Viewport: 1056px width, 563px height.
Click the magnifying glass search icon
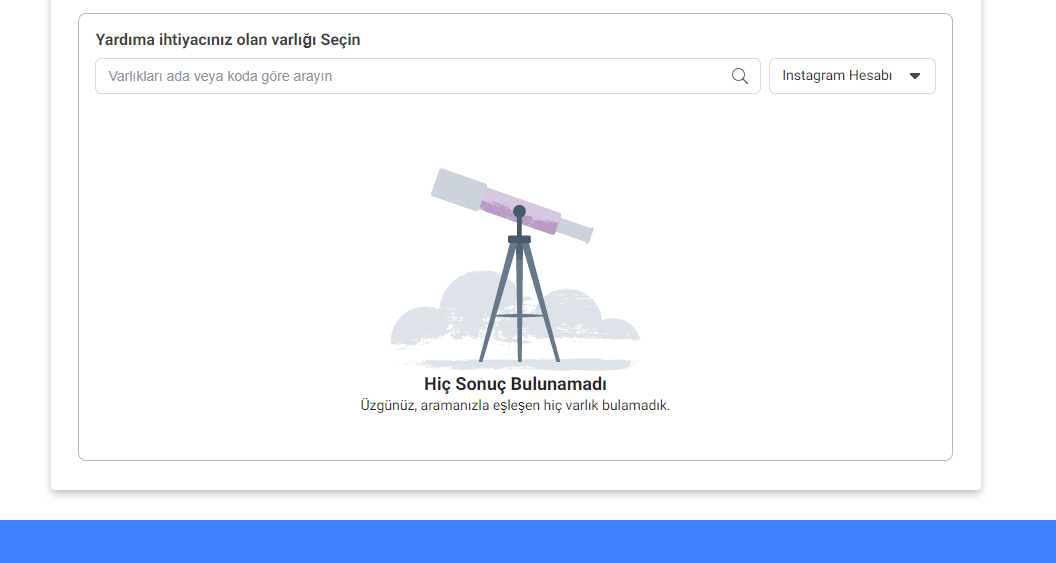point(739,76)
